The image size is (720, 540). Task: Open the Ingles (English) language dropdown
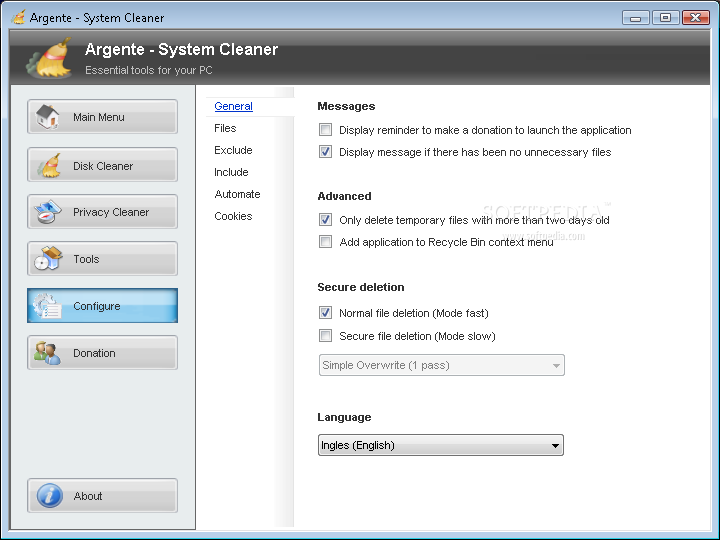pos(441,445)
